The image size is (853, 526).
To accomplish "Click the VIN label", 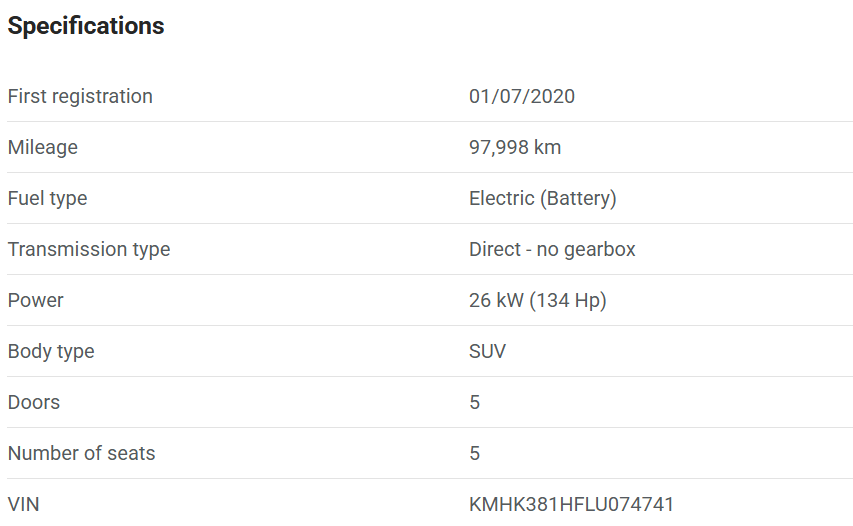I will [x=24, y=505].
